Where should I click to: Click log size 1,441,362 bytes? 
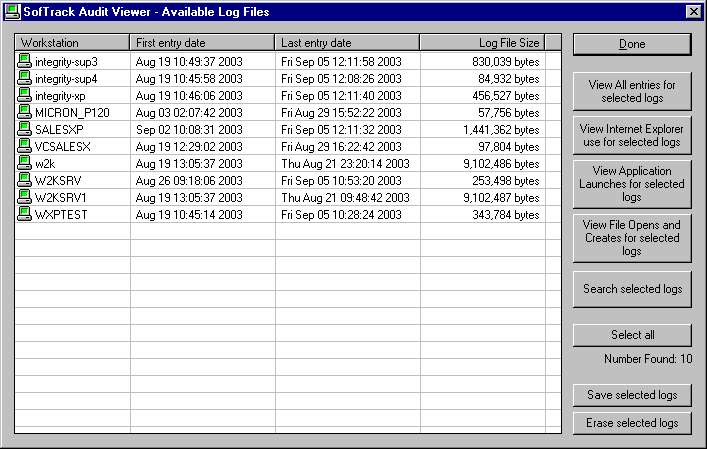[x=501, y=130]
